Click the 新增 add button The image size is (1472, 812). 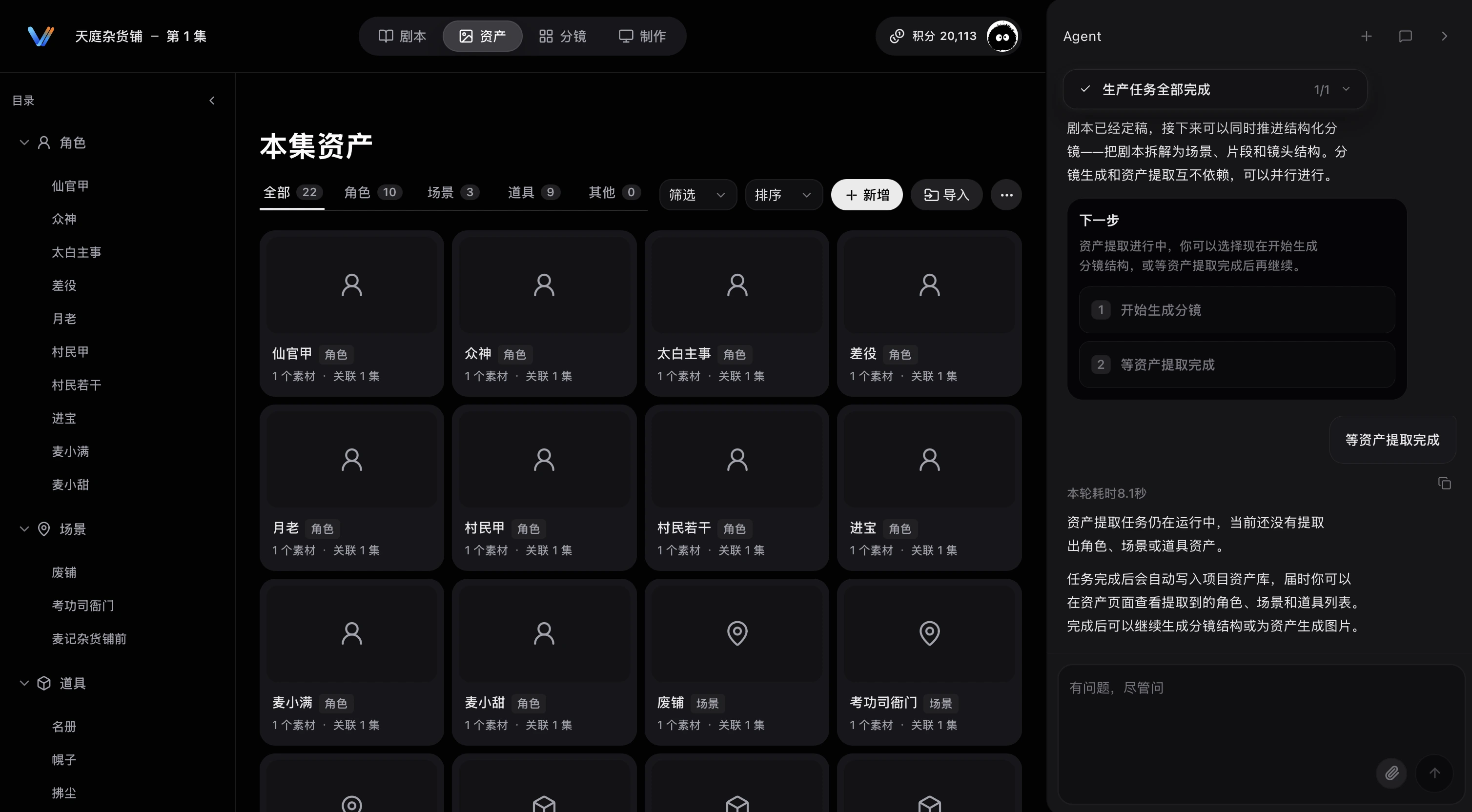pos(867,195)
